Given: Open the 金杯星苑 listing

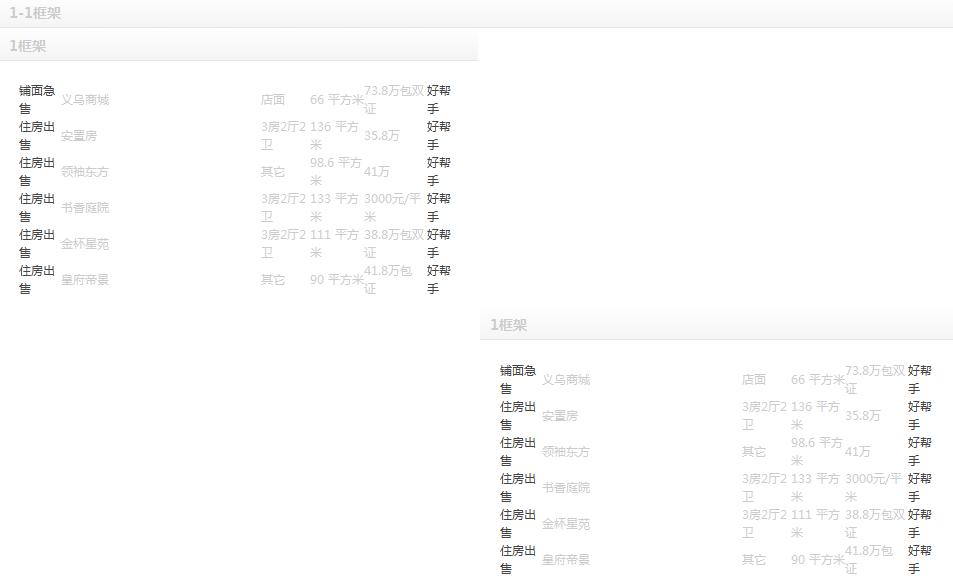Looking at the screenshot, I should (x=86, y=243).
